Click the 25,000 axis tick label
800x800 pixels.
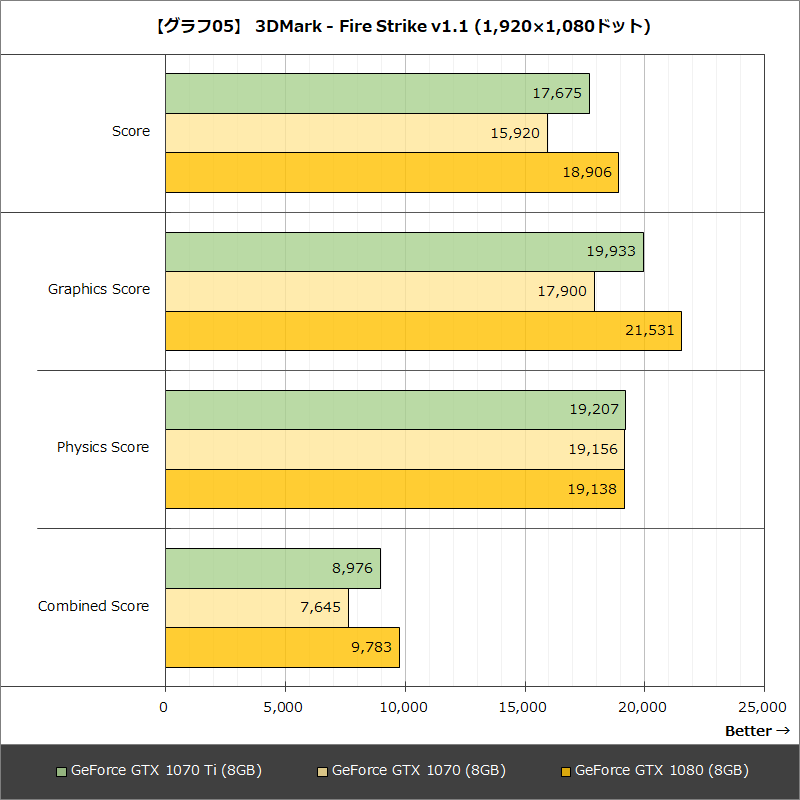click(763, 705)
